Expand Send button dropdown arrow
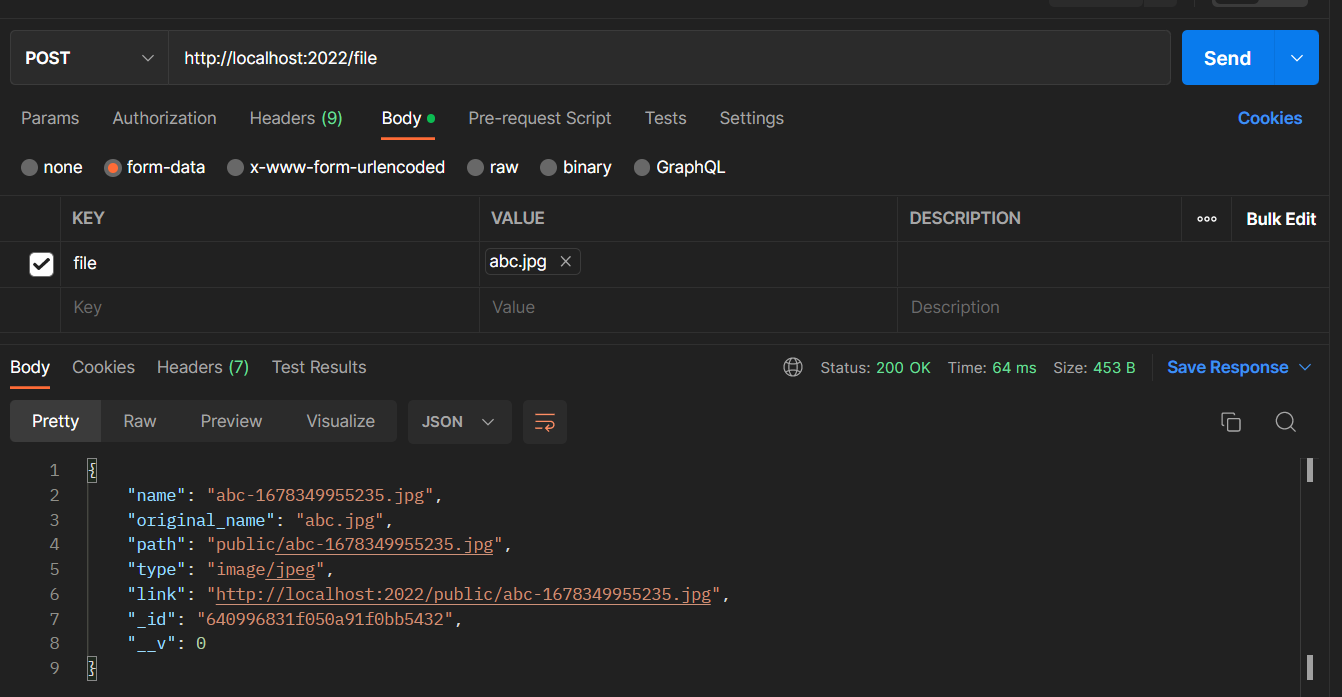This screenshot has width=1342, height=697. (1297, 58)
